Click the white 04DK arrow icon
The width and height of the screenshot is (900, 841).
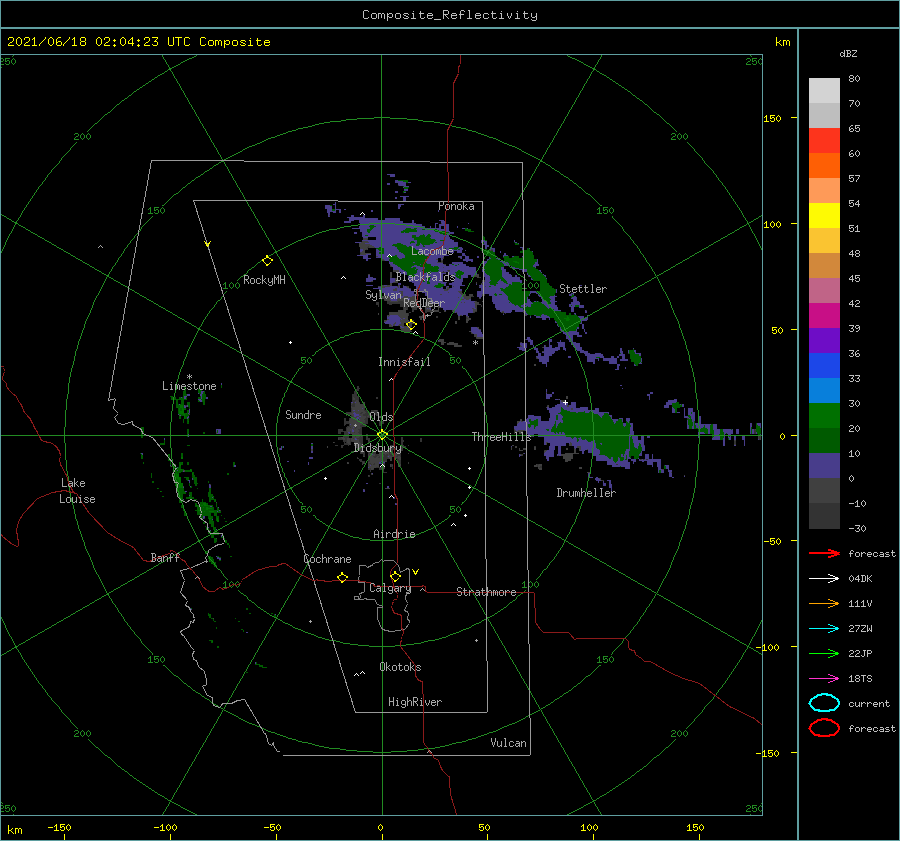coord(824,579)
